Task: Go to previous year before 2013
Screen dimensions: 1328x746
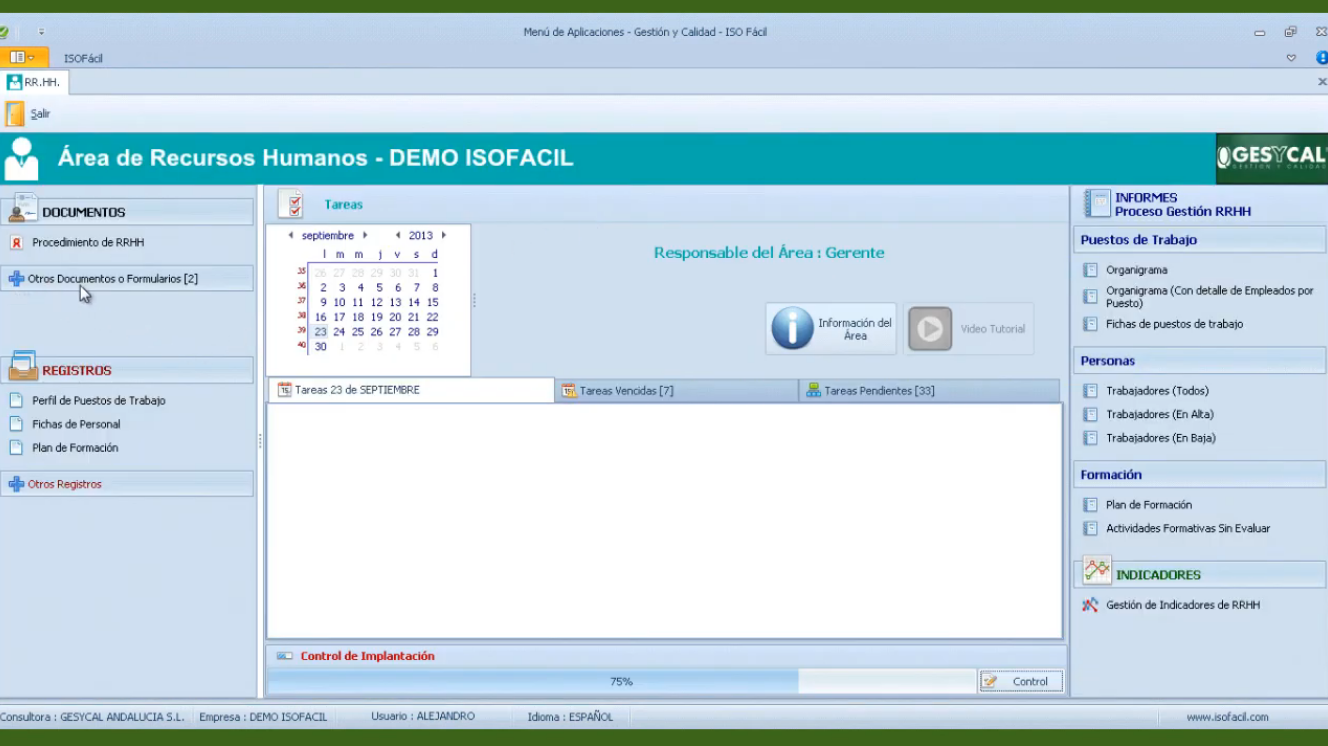Action: [398, 236]
